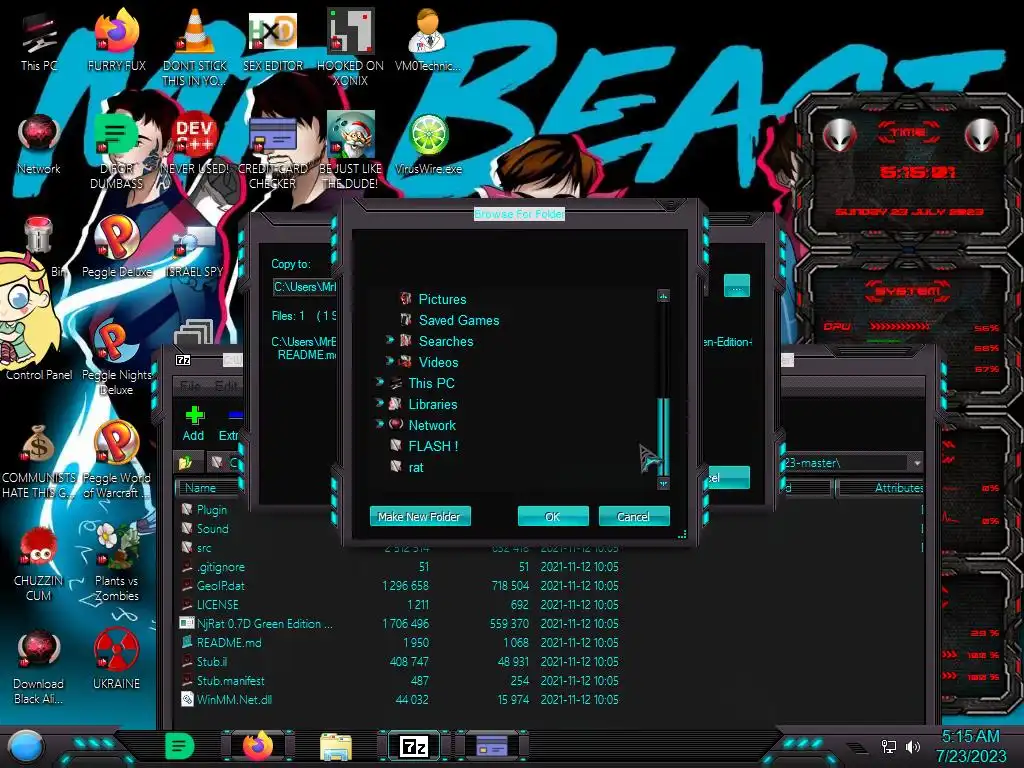Click the folder tree scrollbar thumb
The height and width of the screenshot is (768, 1024).
pyautogui.click(x=664, y=435)
